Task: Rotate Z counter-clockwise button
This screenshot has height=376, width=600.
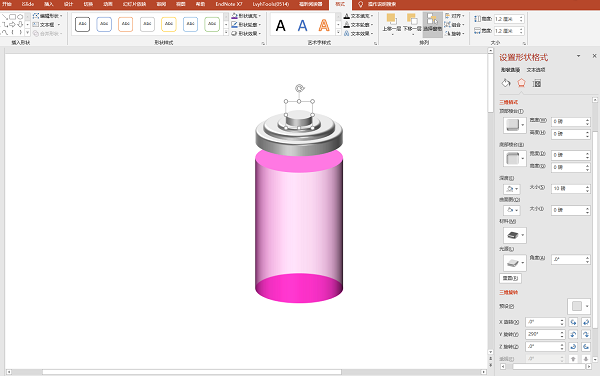Action: [586, 347]
